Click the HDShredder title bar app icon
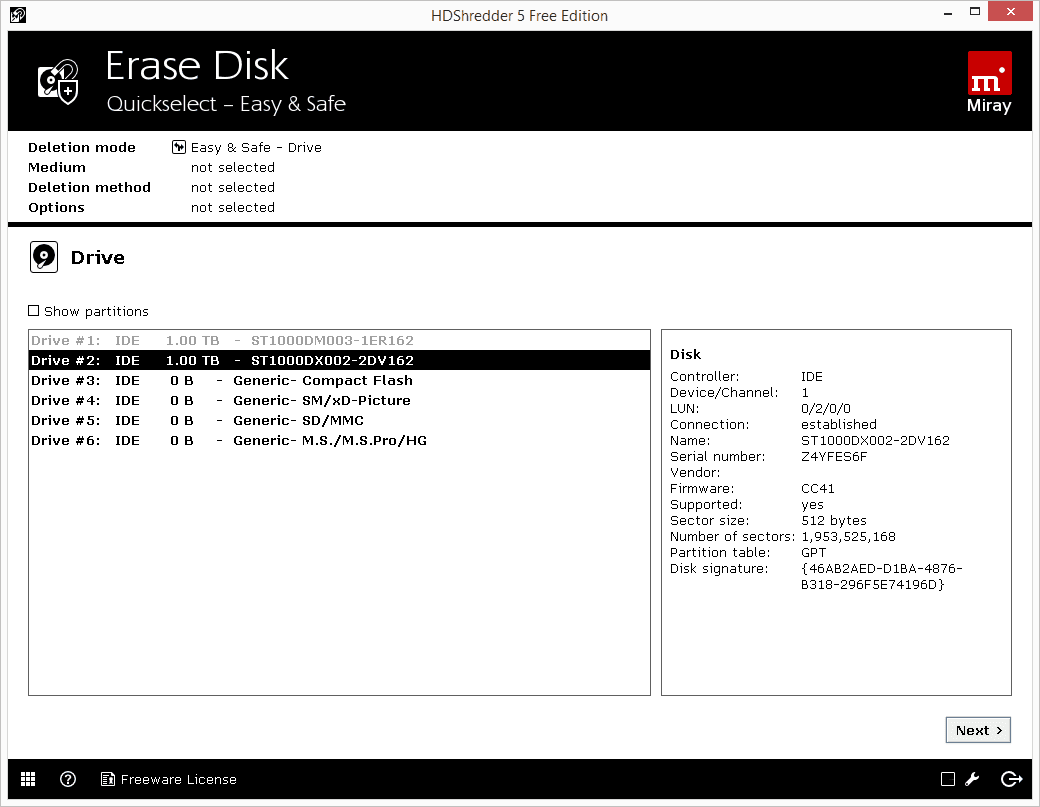Image resolution: width=1040 pixels, height=807 pixels. click(18, 15)
